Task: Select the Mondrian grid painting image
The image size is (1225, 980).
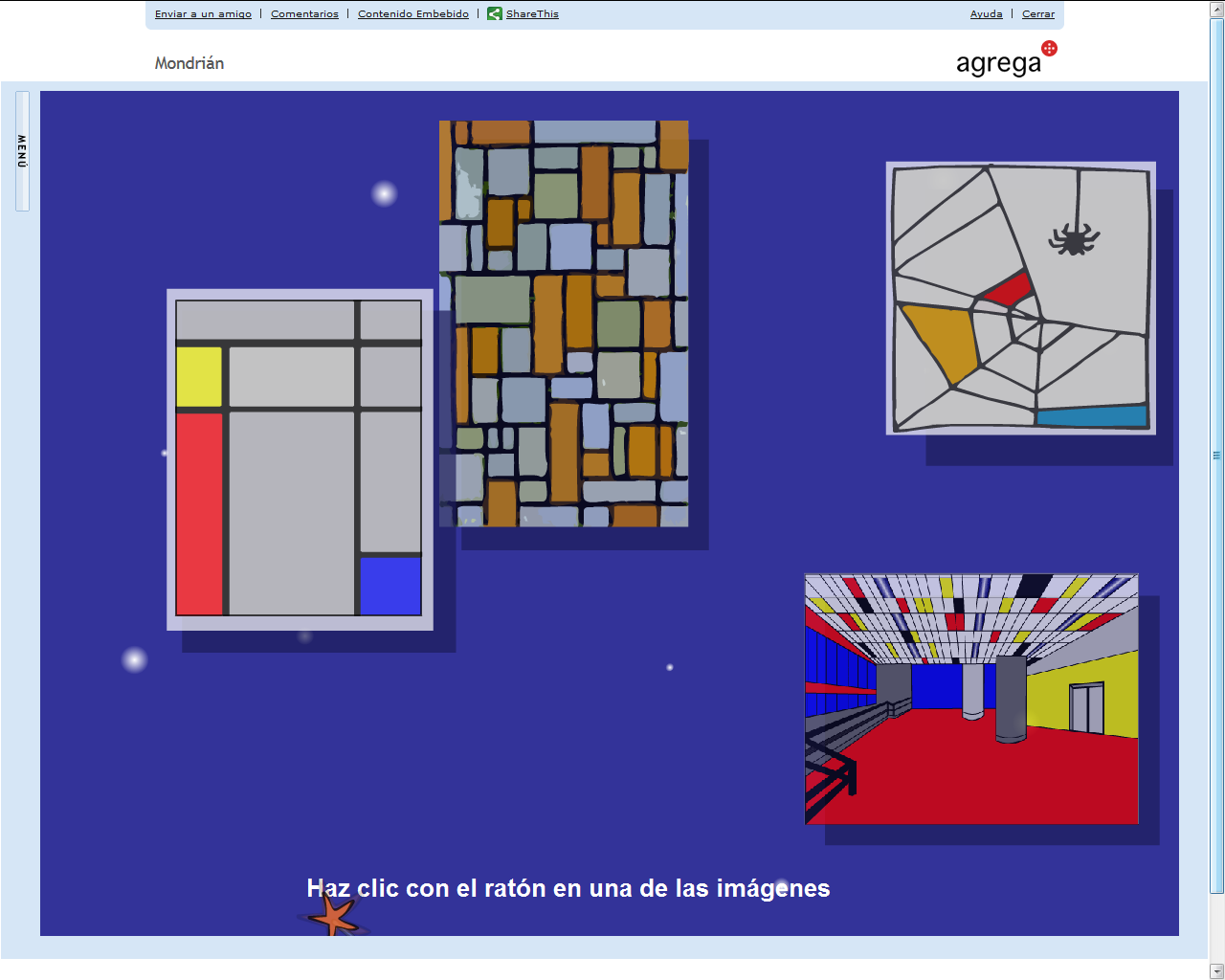Action: click(x=300, y=459)
